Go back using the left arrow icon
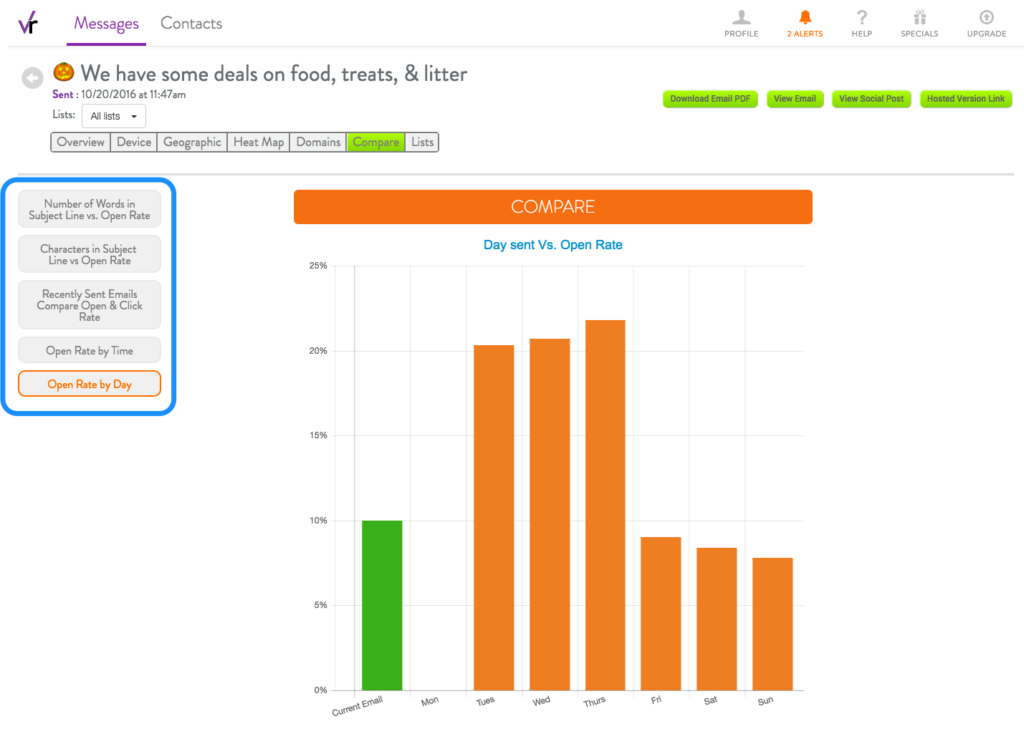1024x734 pixels. [x=31, y=77]
